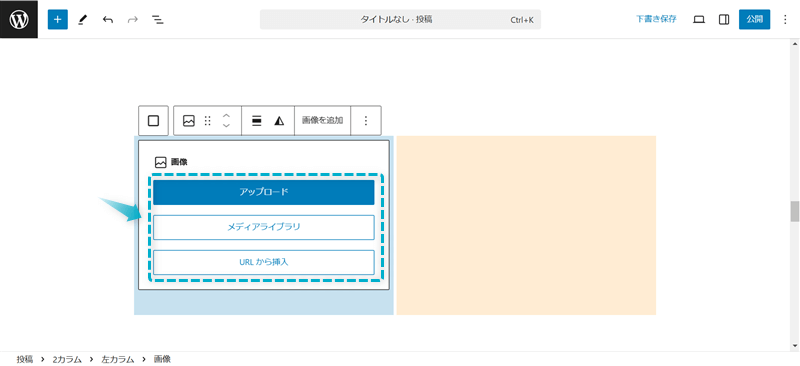
Task: Click the 画像 placeholder label icon
Action: click(x=161, y=162)
